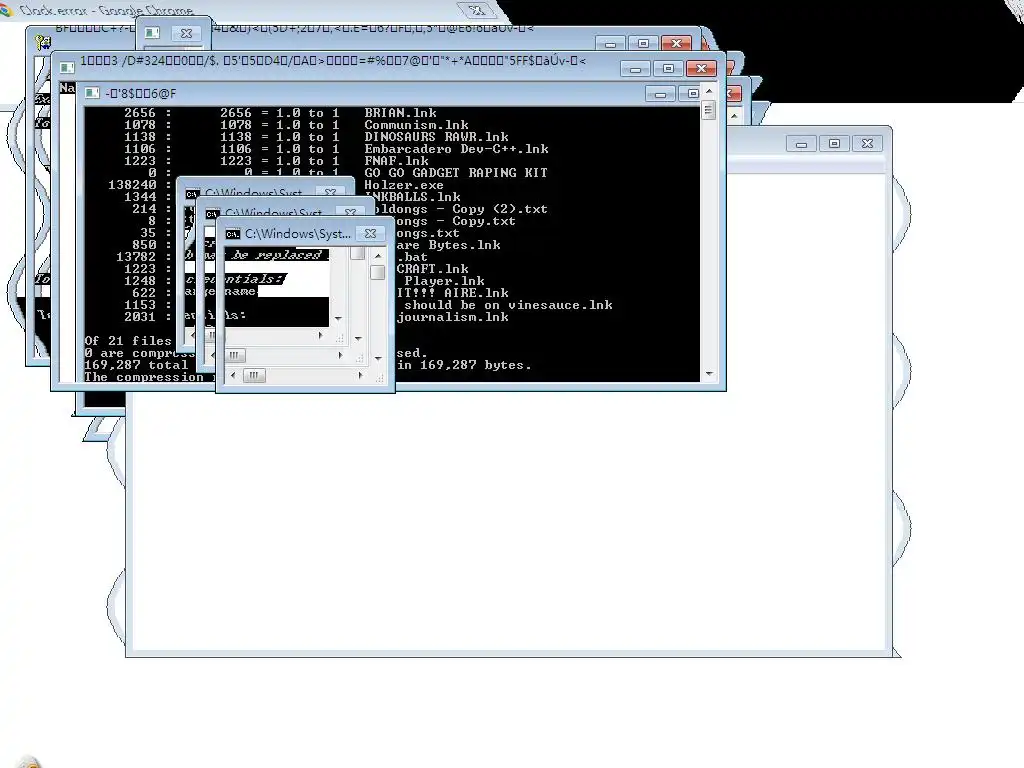1024x768 pixels.
Task: Click 'Communism.lnk' in the console output
Action: 416,125
